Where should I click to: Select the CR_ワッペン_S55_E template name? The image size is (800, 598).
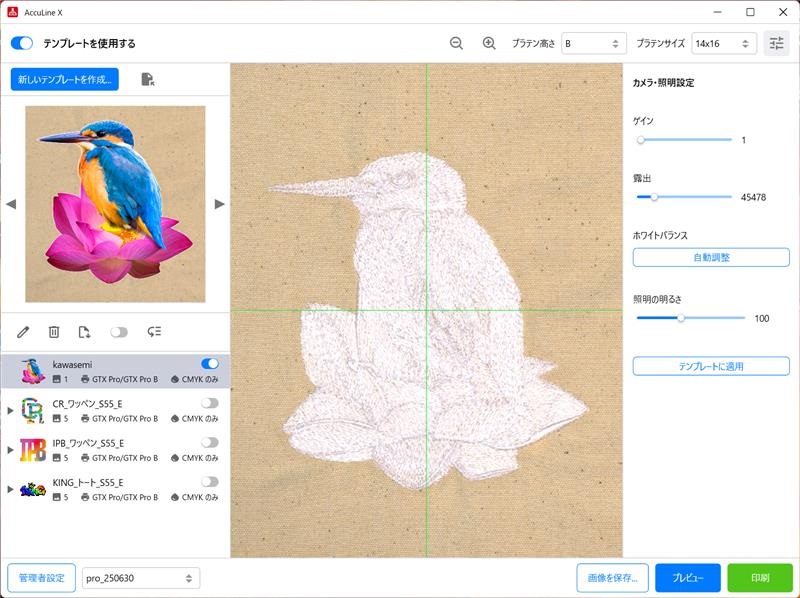click(87, 404)
